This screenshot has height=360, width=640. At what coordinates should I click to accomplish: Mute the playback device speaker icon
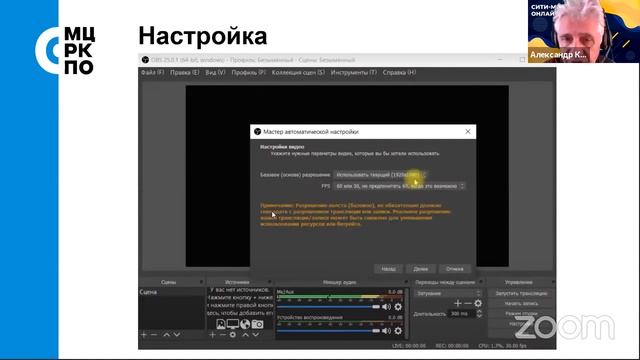(386, 331)
